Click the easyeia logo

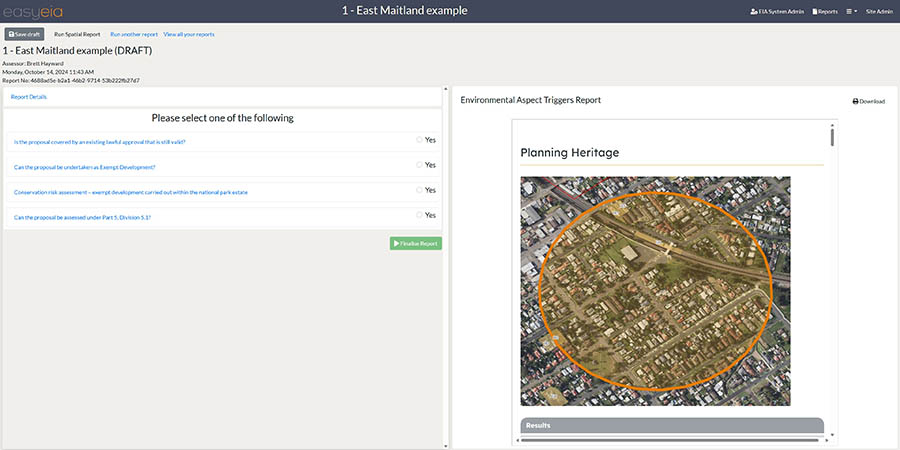(x=33, y=11)
